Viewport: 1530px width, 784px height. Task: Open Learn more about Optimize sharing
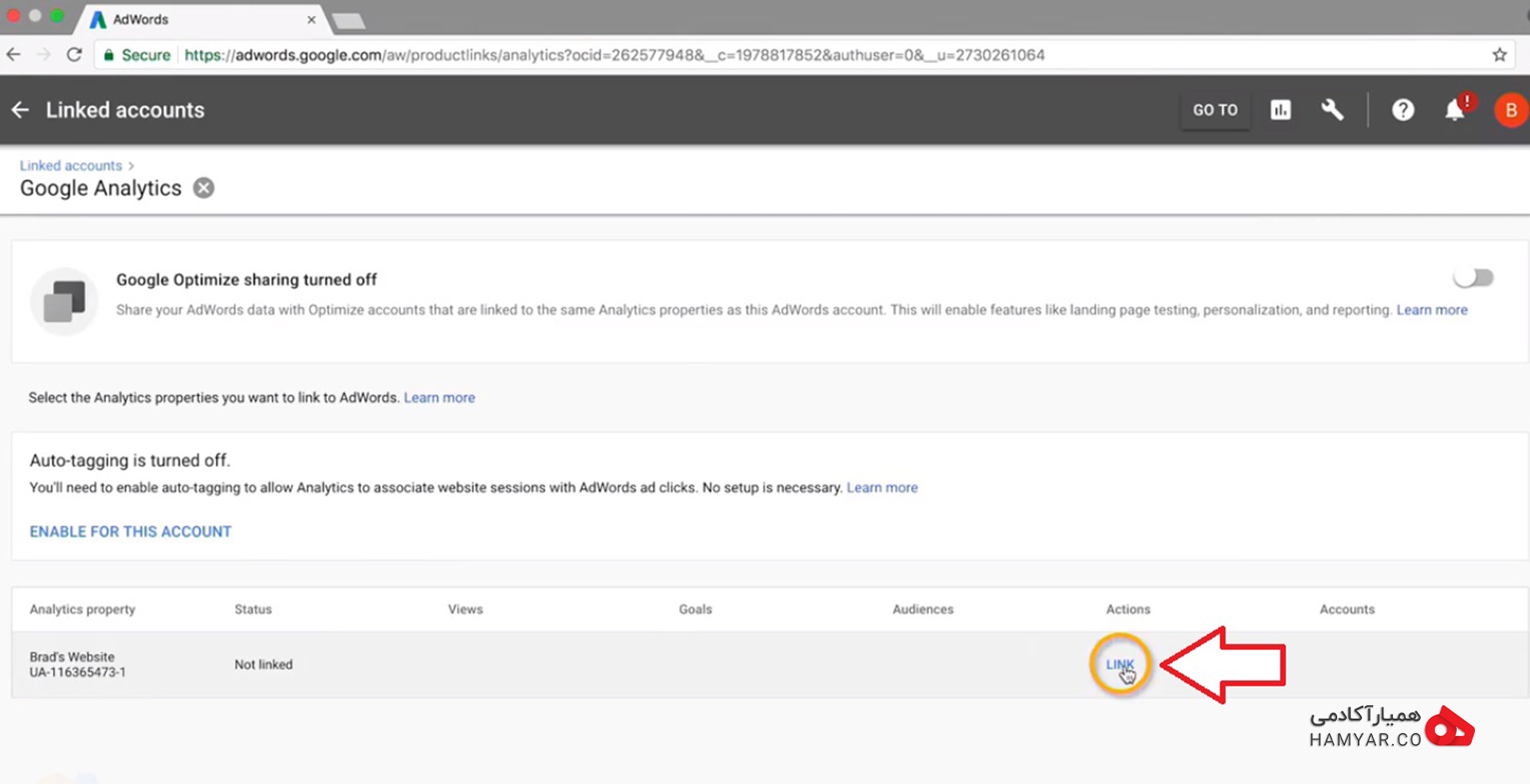point(1432,310)
